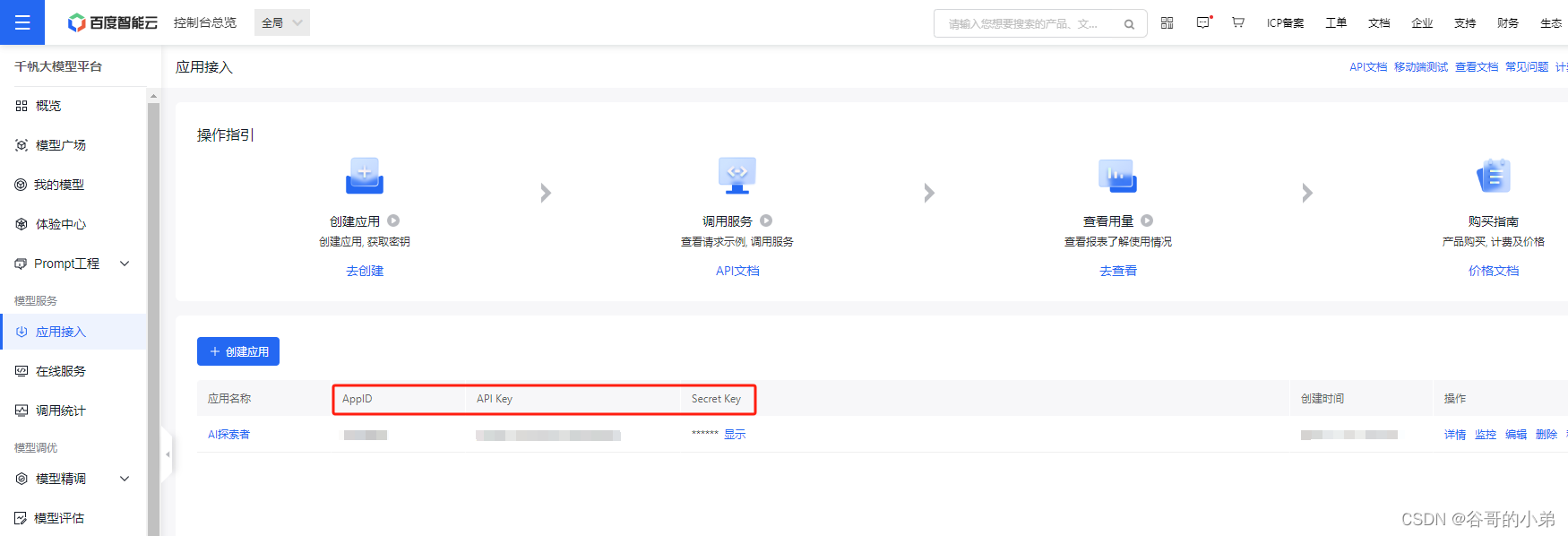The height and width of the screenshot is (536, 1568).
Task: Click the 模型评估 sidebar icon
Action: tap(21, 518)
